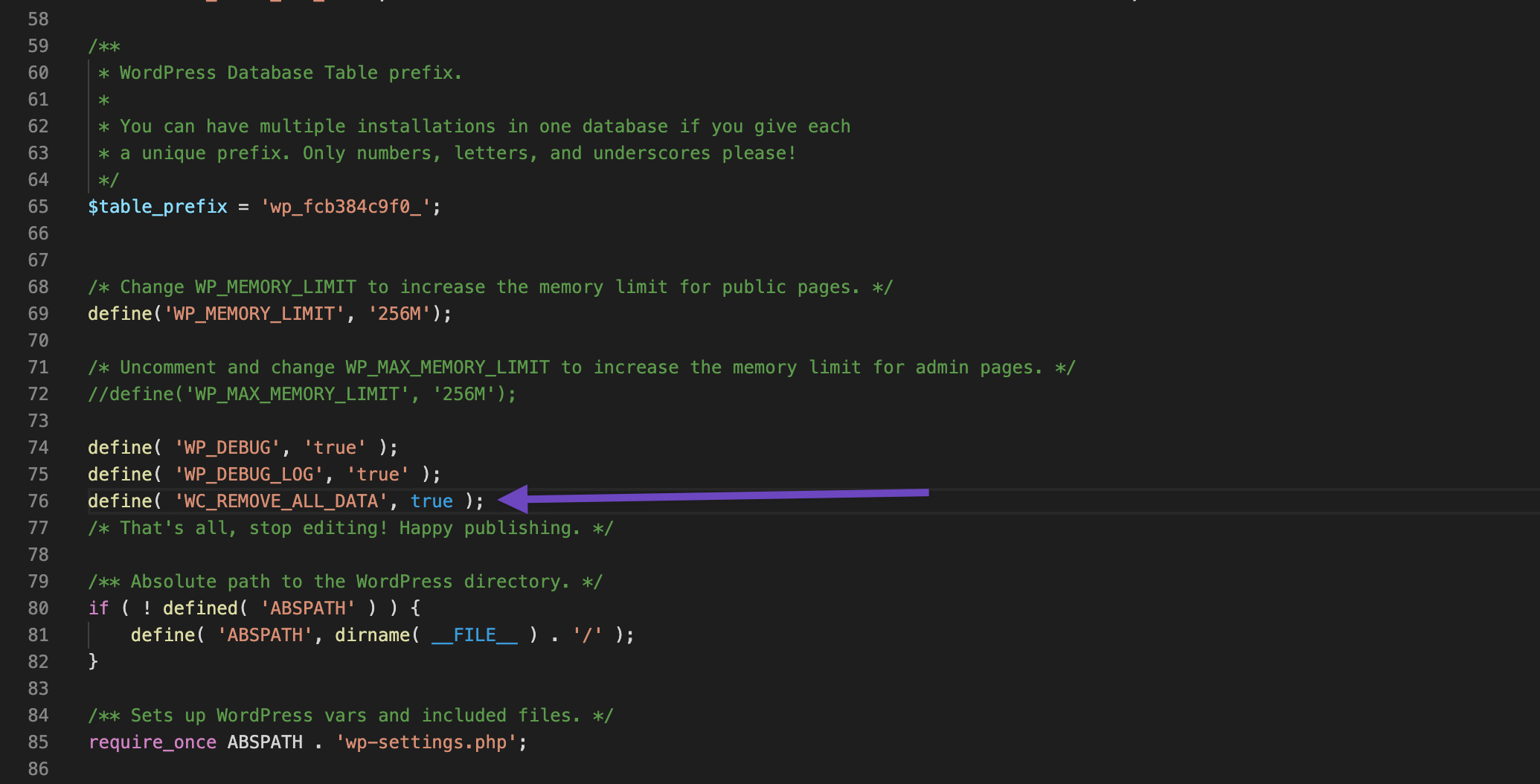Screen dimensions: 1540x784
Task: Click the "Uncomment and change WP_MAX_MEMORY_LIMIT" comment
Action: click(581, 367)
